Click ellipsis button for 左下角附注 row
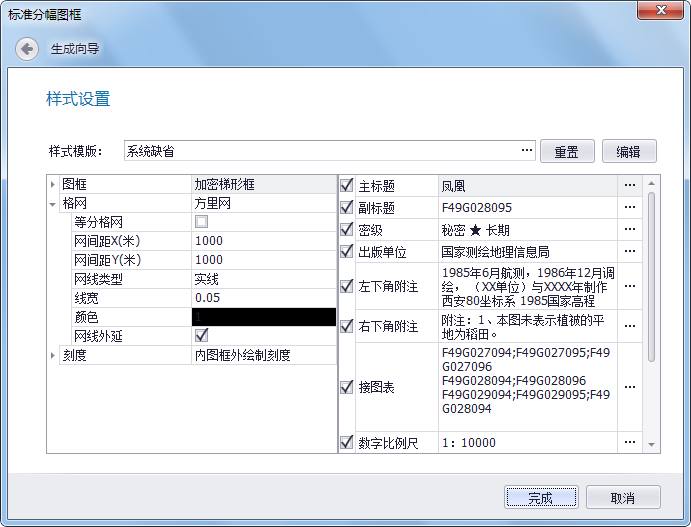Screen dimensions: 691x527 coord(629,286)
